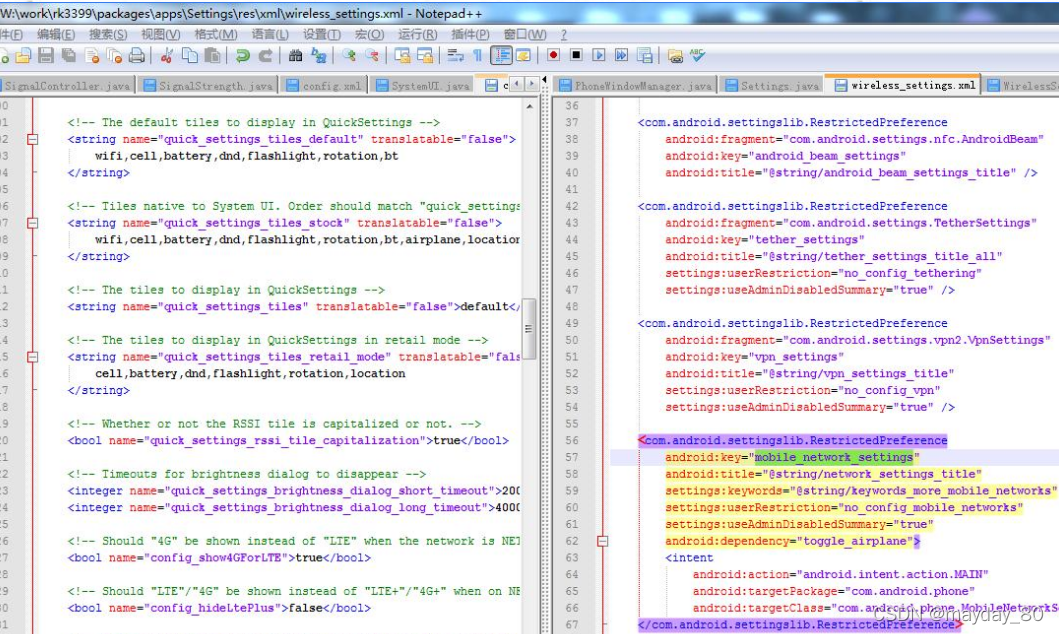1059x634 pixels.
Task: Open the 设置(T) menu
Action: pyautogui.click(x=321, y=34)
